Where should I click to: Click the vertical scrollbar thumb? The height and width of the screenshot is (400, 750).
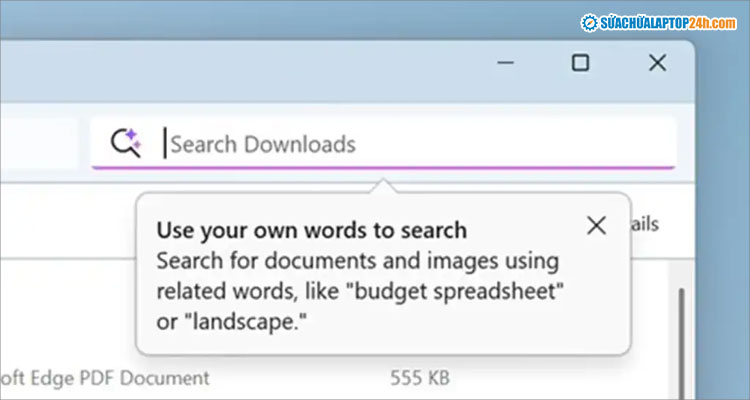coord(682,330)
